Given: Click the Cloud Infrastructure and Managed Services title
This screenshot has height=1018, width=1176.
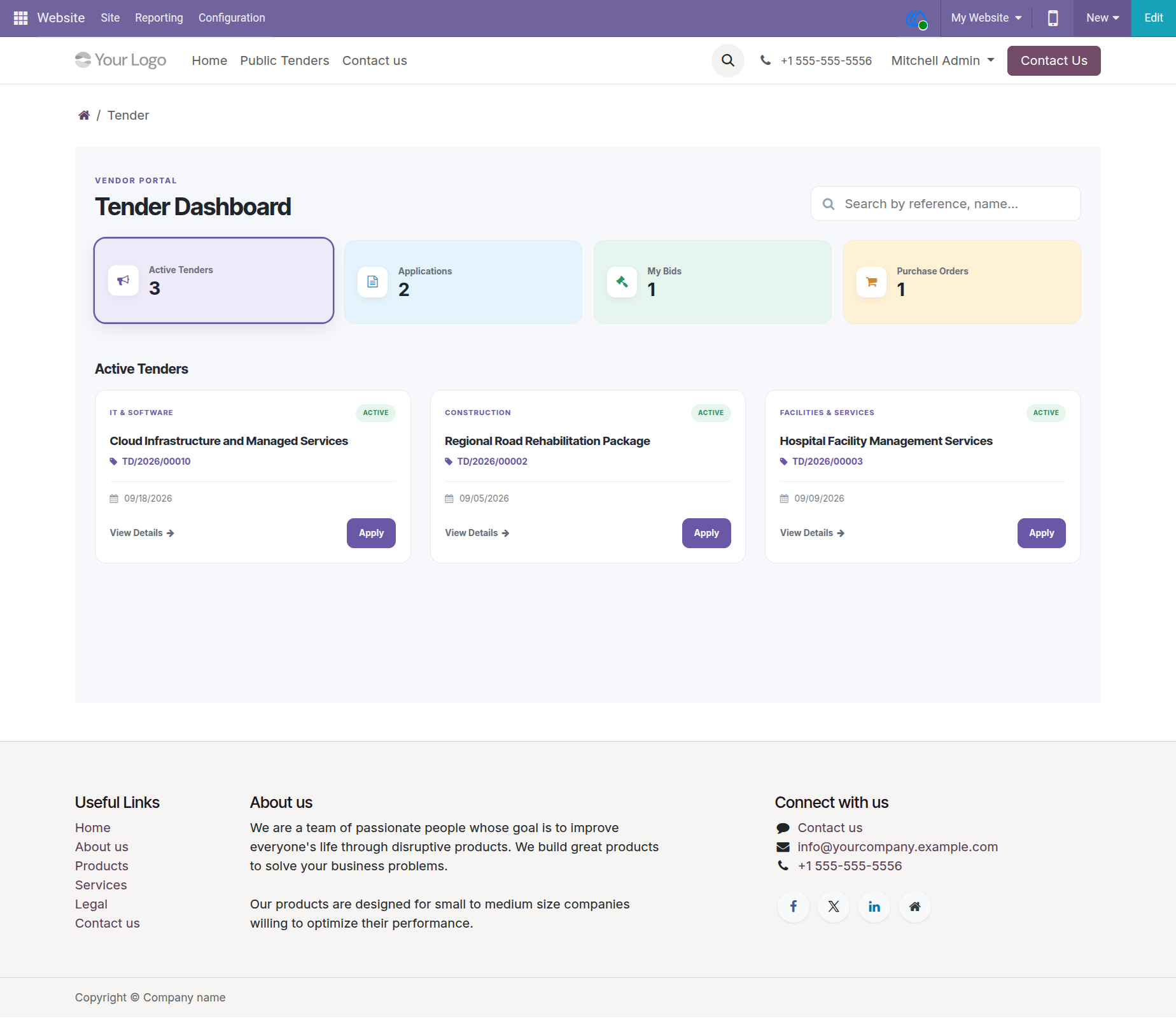Looking at the screenshot, I should 229,441.
